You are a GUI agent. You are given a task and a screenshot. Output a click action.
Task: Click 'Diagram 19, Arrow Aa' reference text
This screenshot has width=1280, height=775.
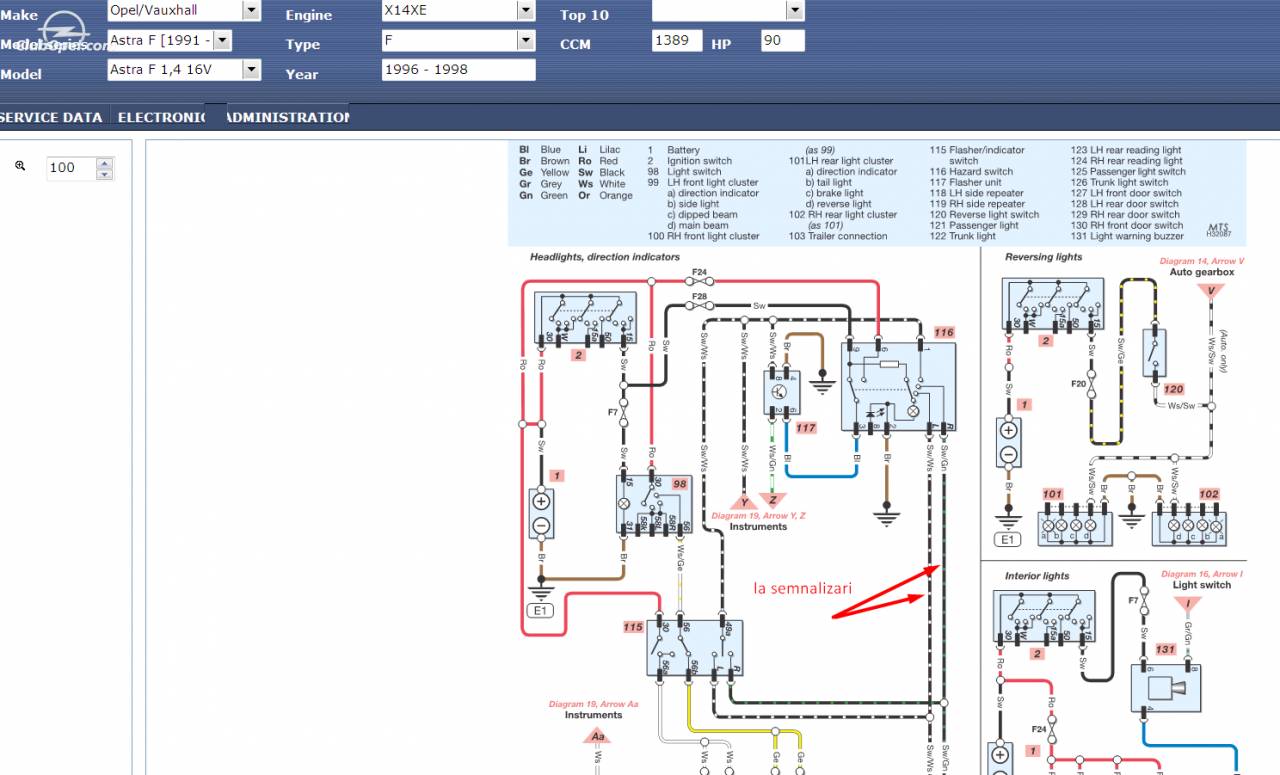(593, 704)
